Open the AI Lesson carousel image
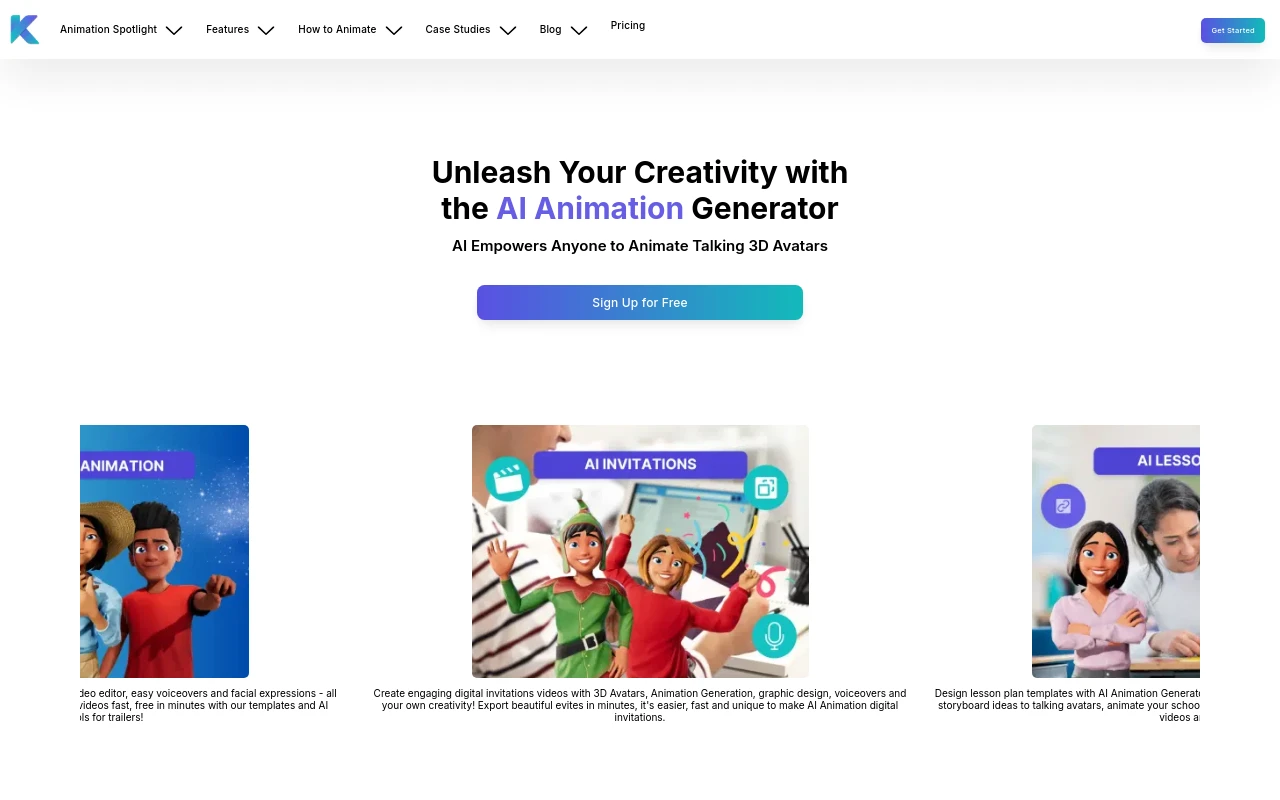This screenshot has height=800, width=1280. click(x=1116, y=552)
